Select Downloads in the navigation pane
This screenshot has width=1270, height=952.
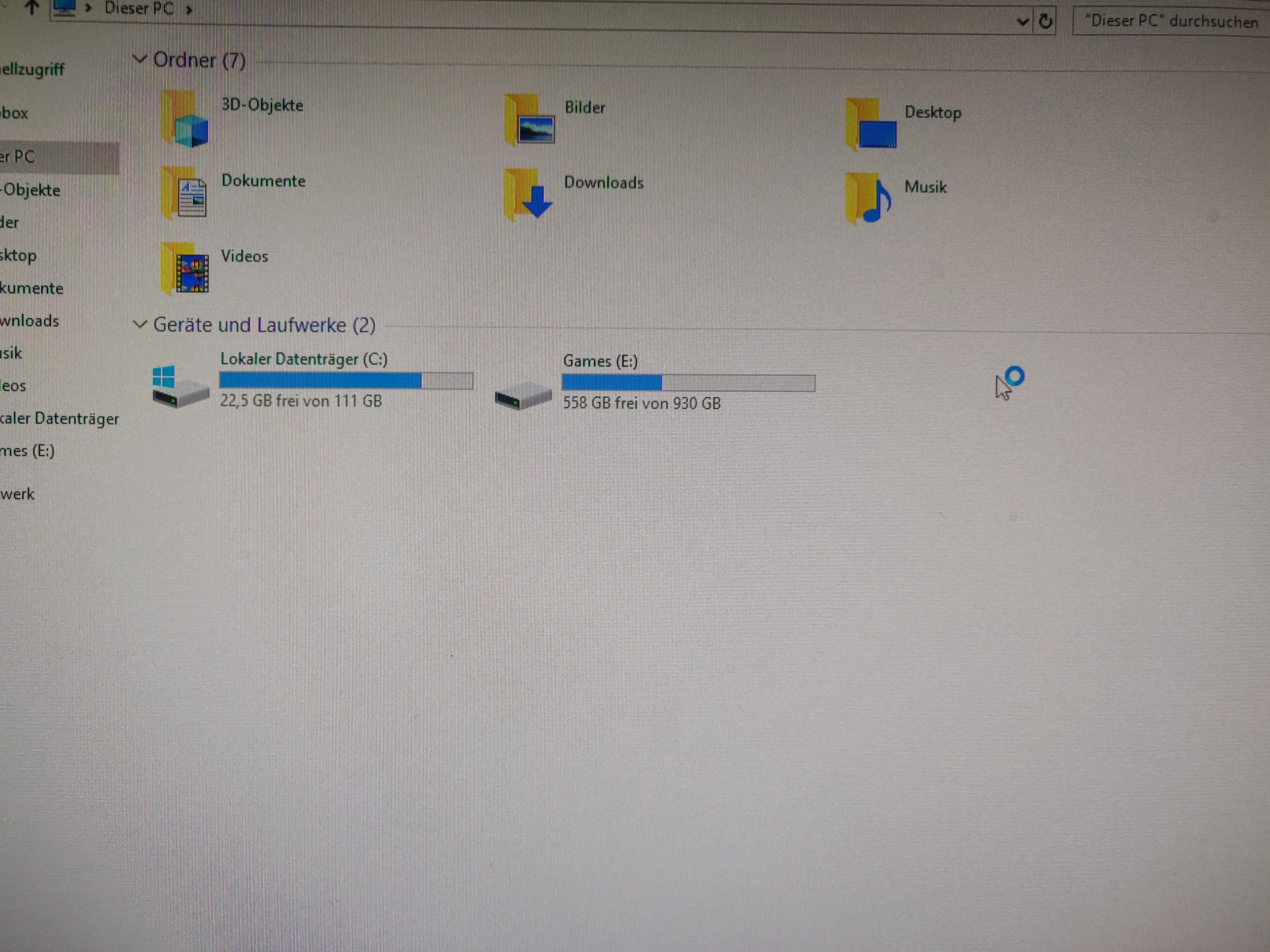coord(30,321)
